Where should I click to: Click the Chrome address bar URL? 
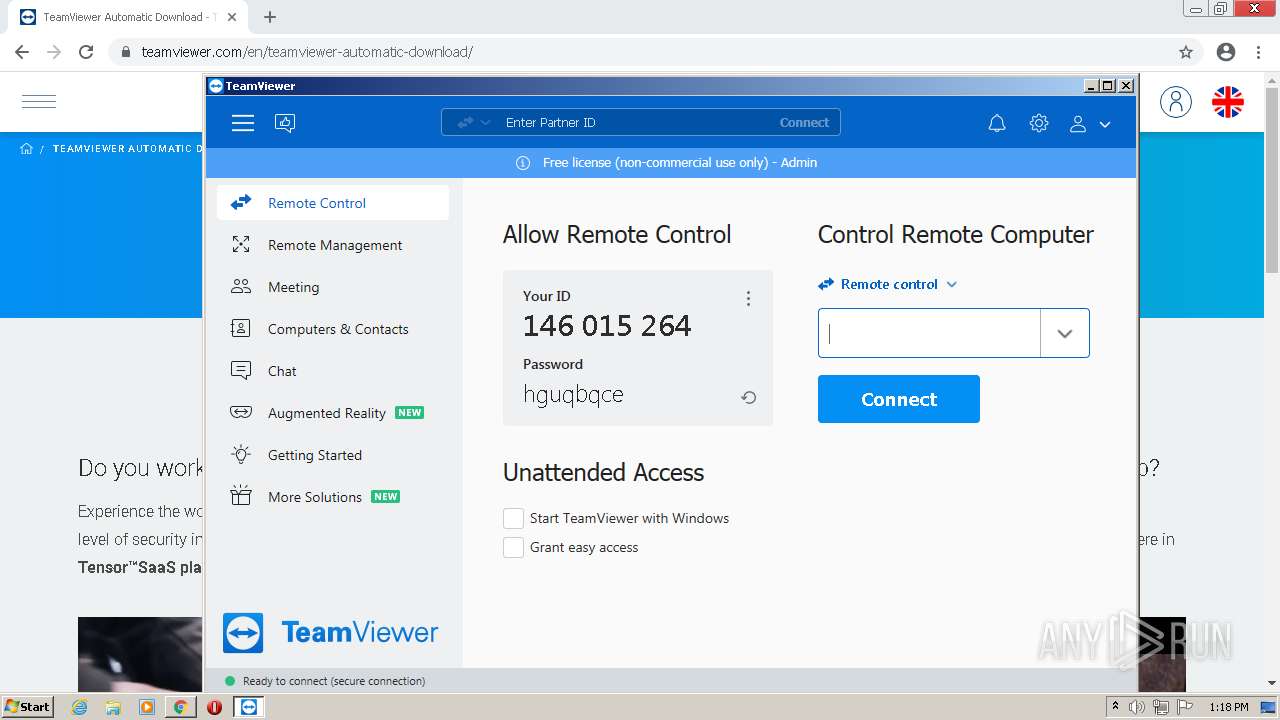tap(307, 52)
